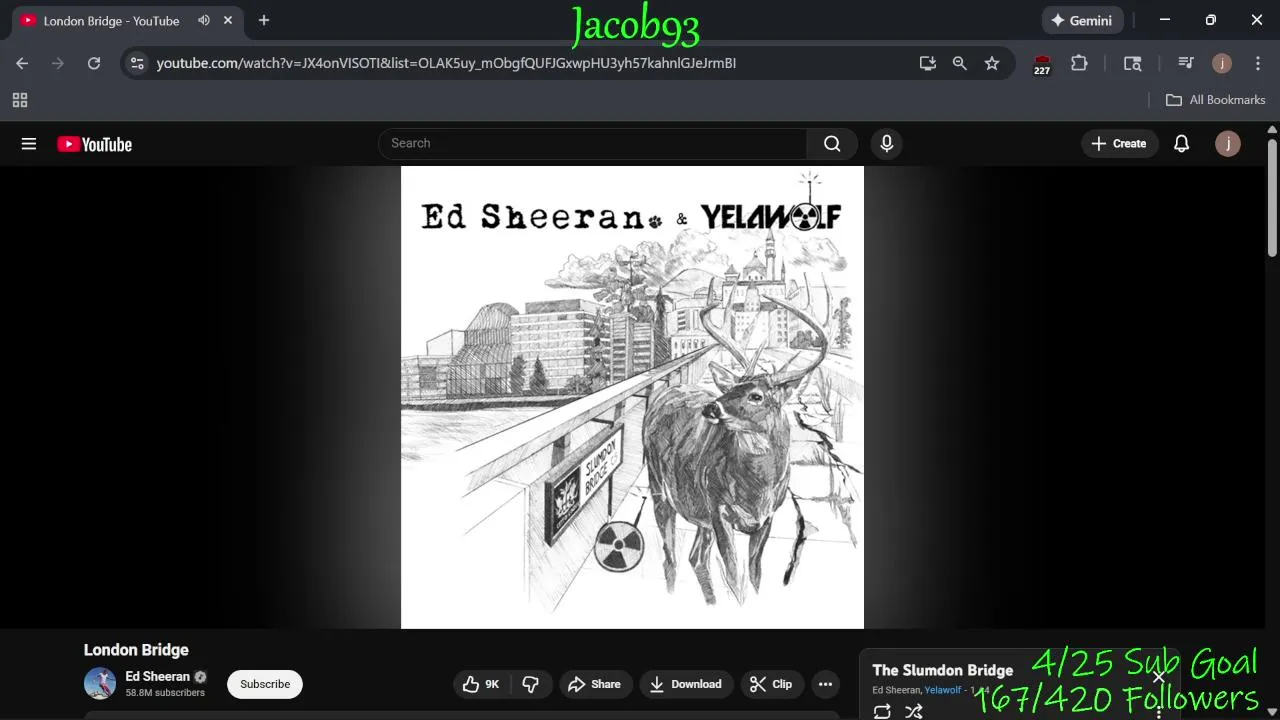Open apps grid in bookmarks bar

(x=20, y=100)
